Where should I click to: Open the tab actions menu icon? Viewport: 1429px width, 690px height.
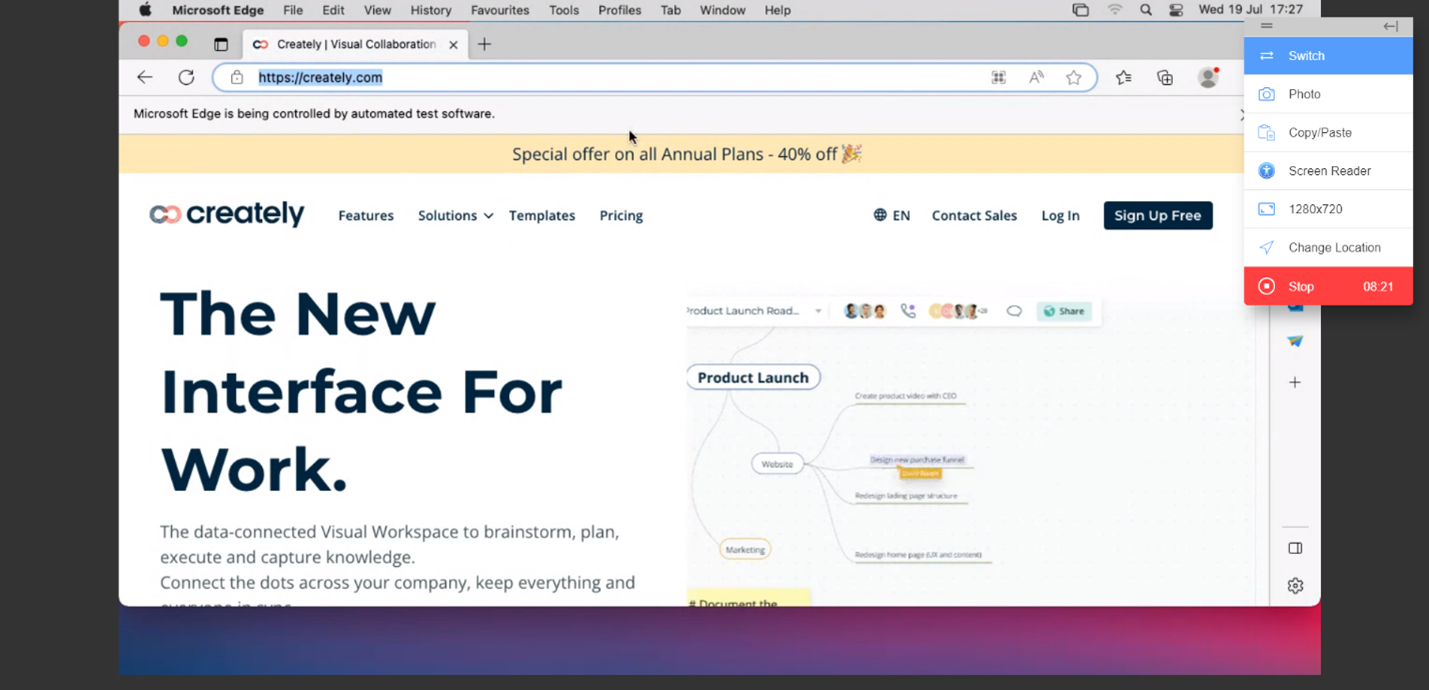click(x=221, y=44)
